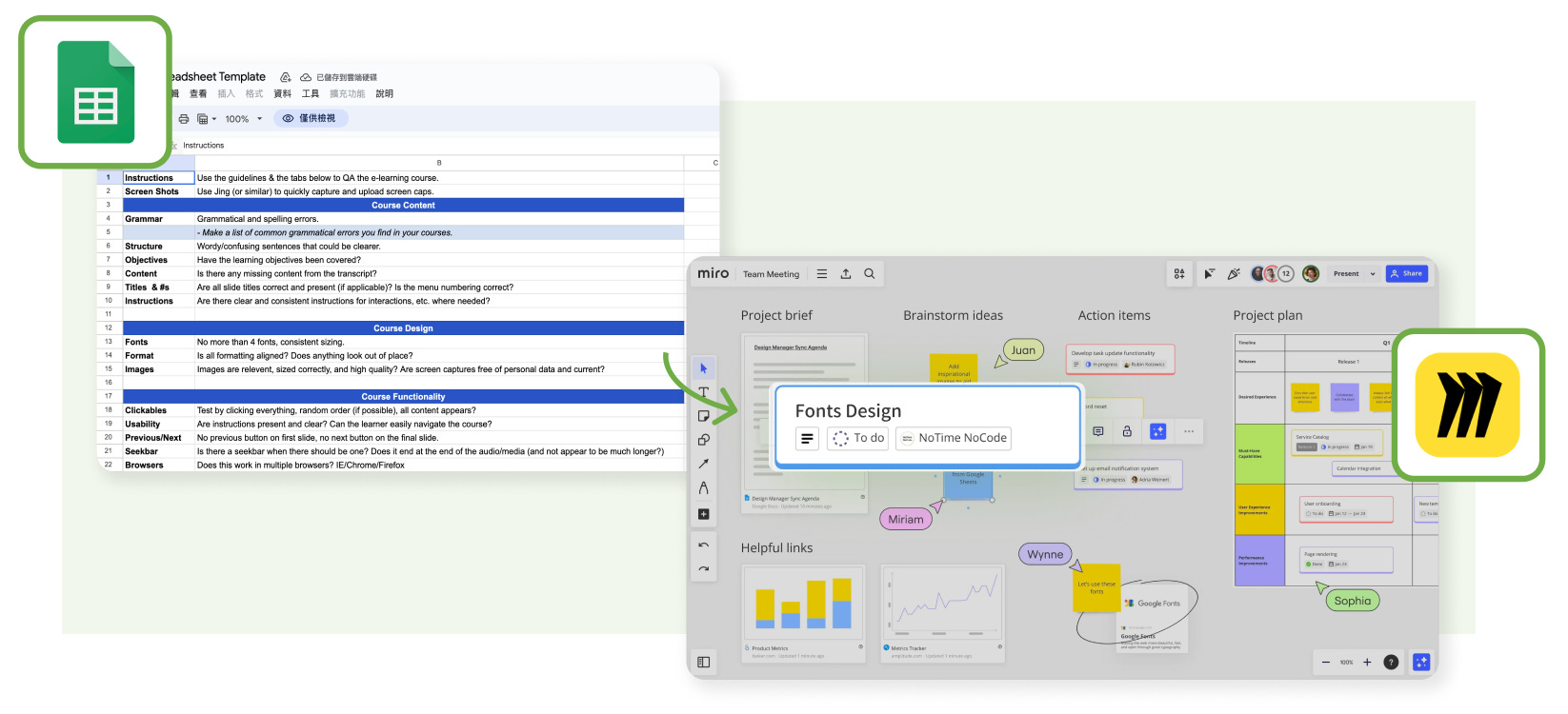The height and width of the screenshot is (714, 1568).
Task: Click Miro reactions party popper icon
Action: click(1234, 274)
